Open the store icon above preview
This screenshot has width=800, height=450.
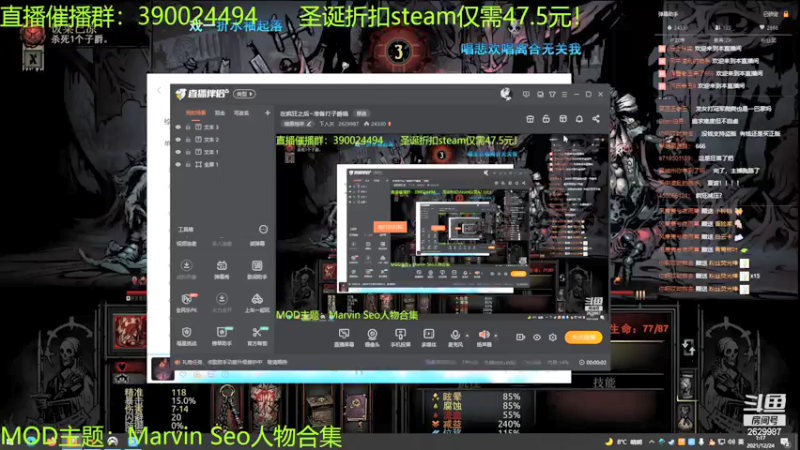tap(530, 119)
